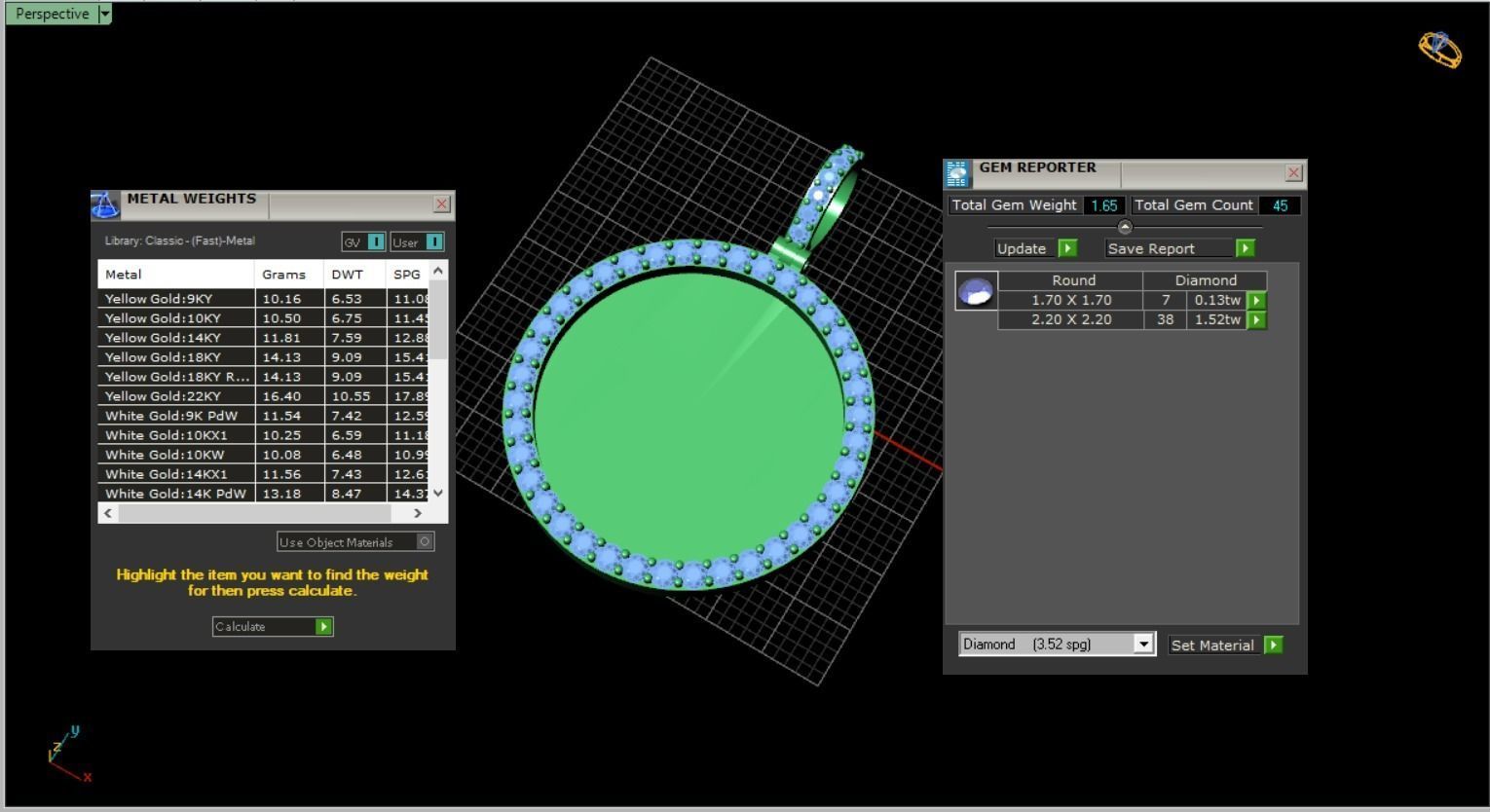1490x812 pixels.
Task: Select the White Gold:14K PdW row
Action: coord(263,494)
